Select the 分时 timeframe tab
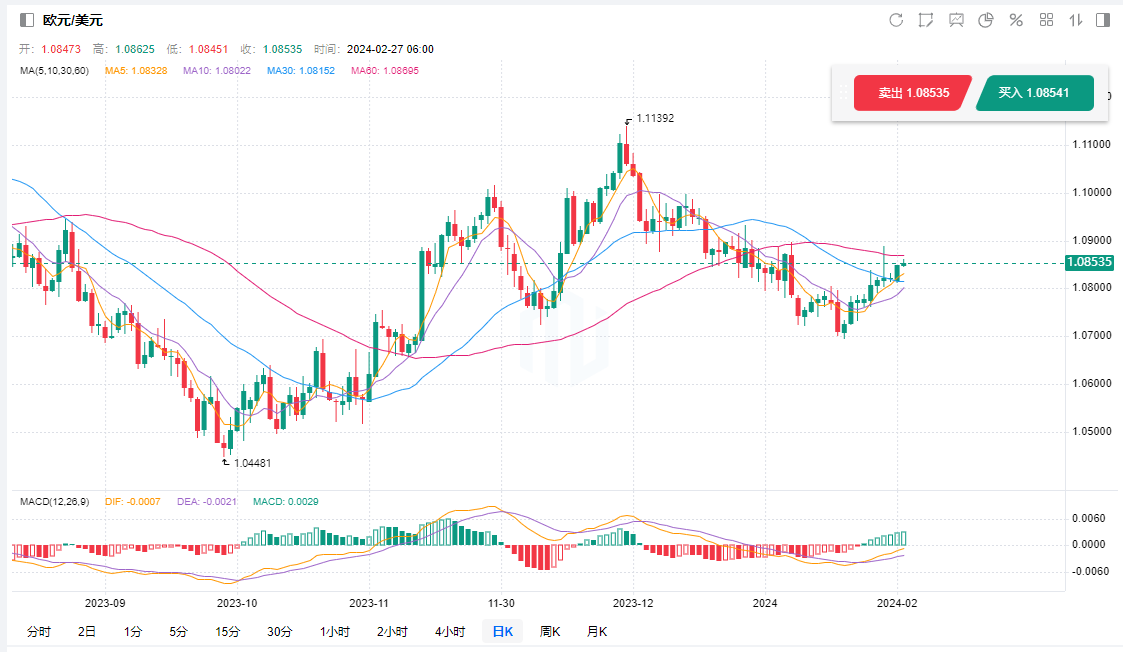This screenshot has height=652, width=1123. point(38,631)
